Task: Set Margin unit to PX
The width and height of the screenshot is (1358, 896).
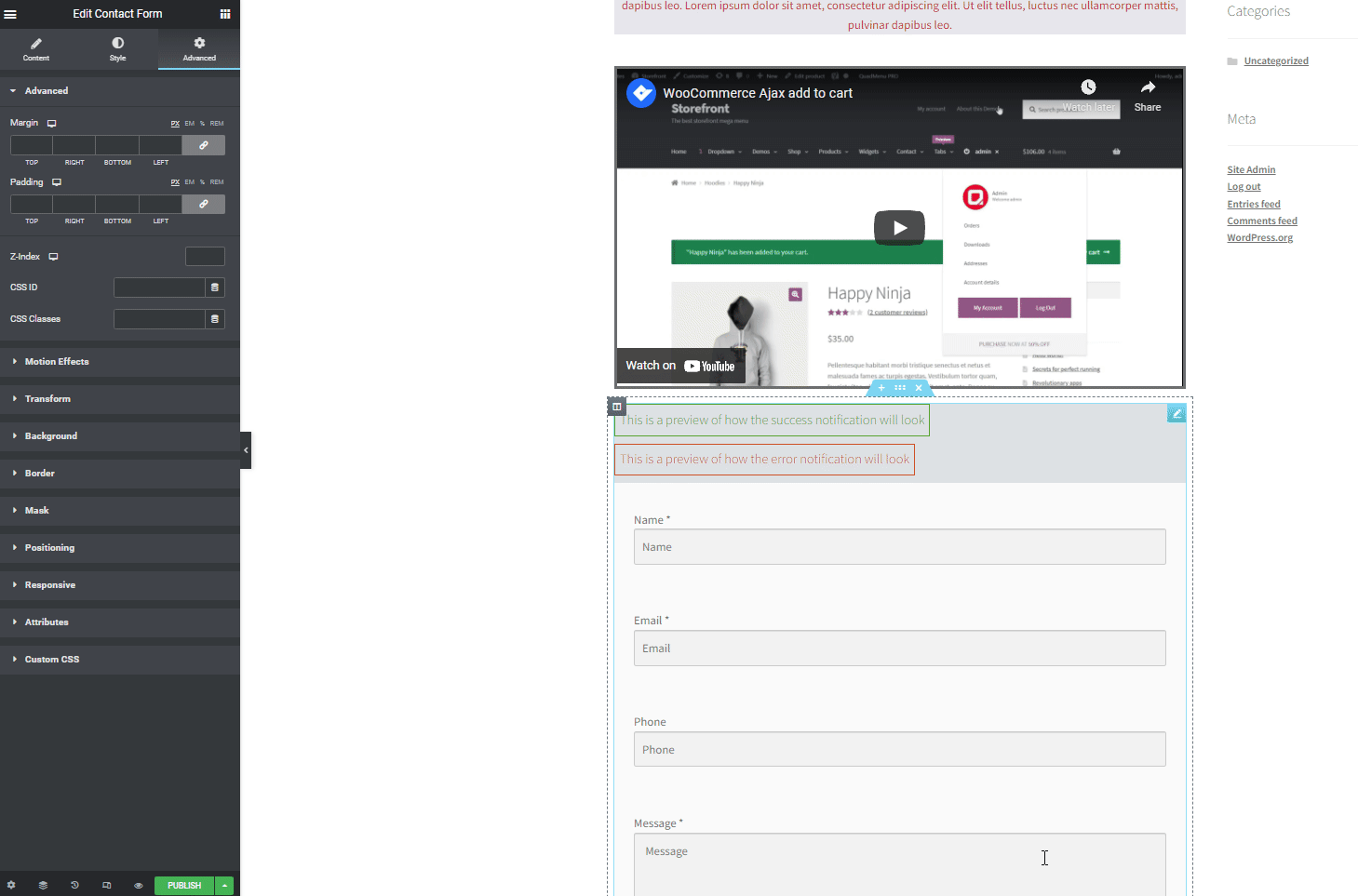Action: point(175,124)
